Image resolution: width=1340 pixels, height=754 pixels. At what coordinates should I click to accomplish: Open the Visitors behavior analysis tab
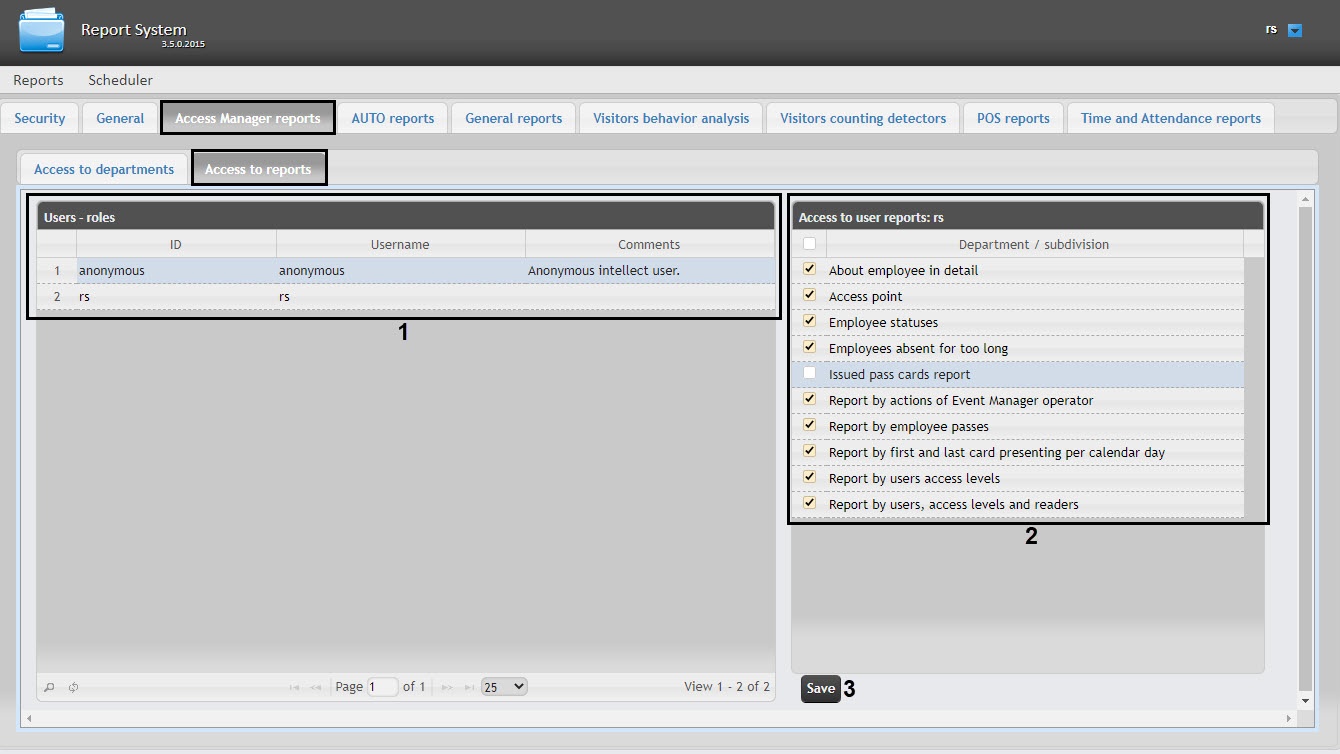point(671,118)
